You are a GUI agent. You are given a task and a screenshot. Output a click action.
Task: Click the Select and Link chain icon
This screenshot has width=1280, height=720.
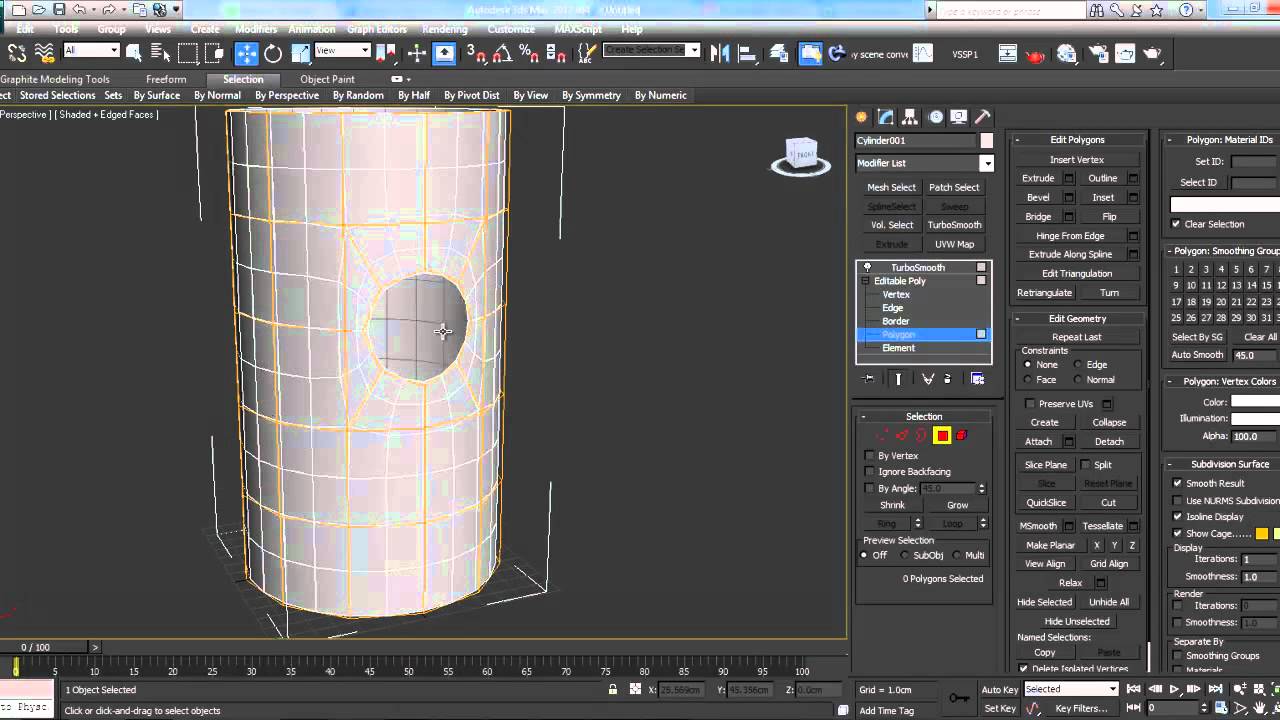click(x=17, y=53)
